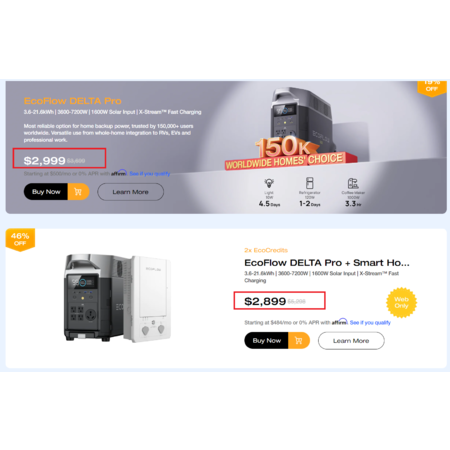The height and width of the screenshot is (450, 450).
Task: Open Learn More on DELTA Pro banner
Action: pos(130,192)
